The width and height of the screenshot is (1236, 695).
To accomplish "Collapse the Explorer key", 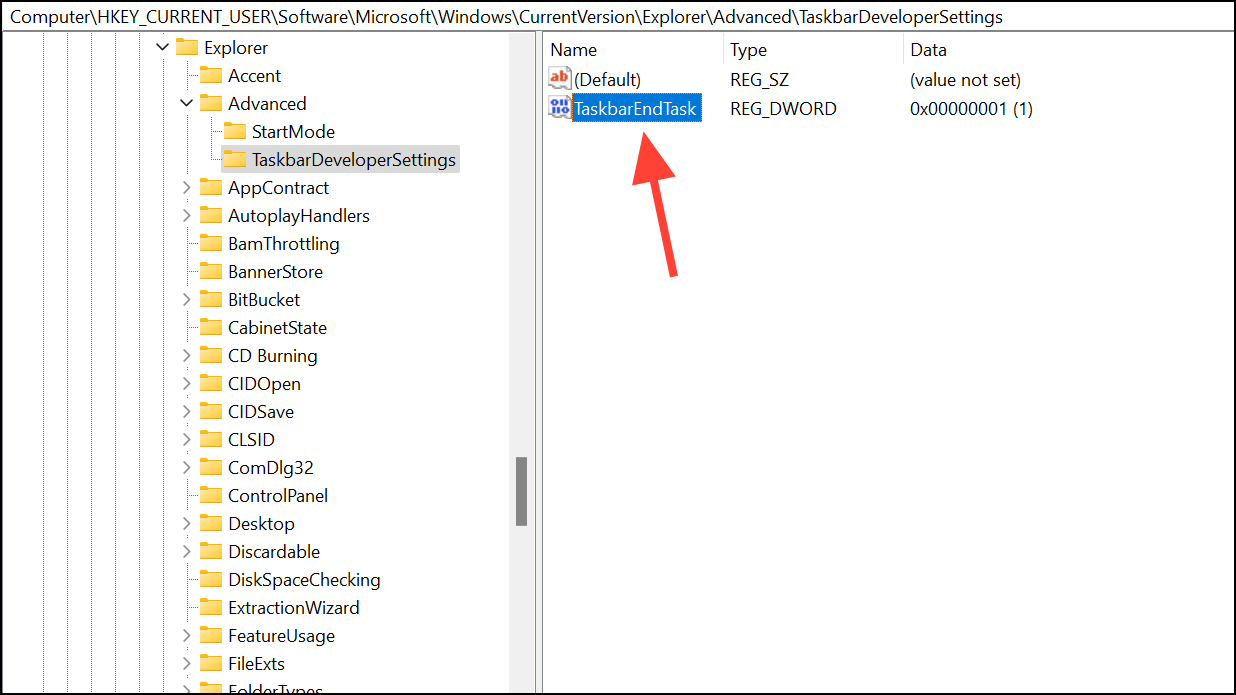I will pos(162,47).
